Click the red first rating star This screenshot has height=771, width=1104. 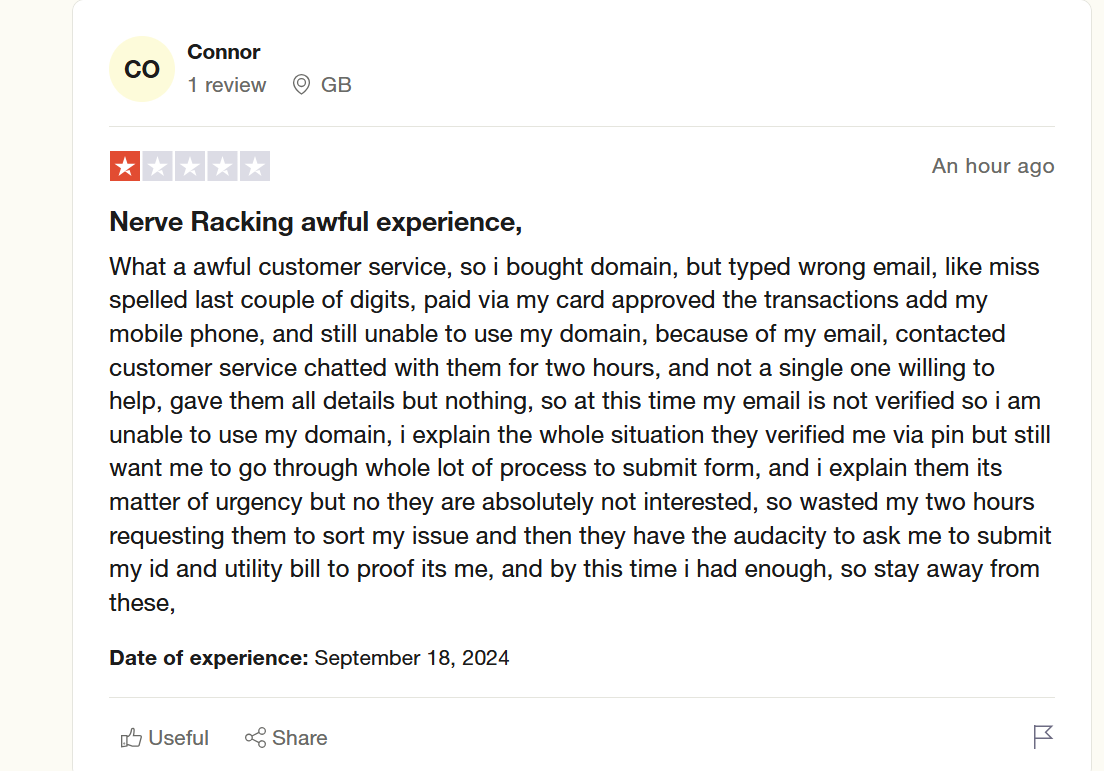[x=125, y=166]
